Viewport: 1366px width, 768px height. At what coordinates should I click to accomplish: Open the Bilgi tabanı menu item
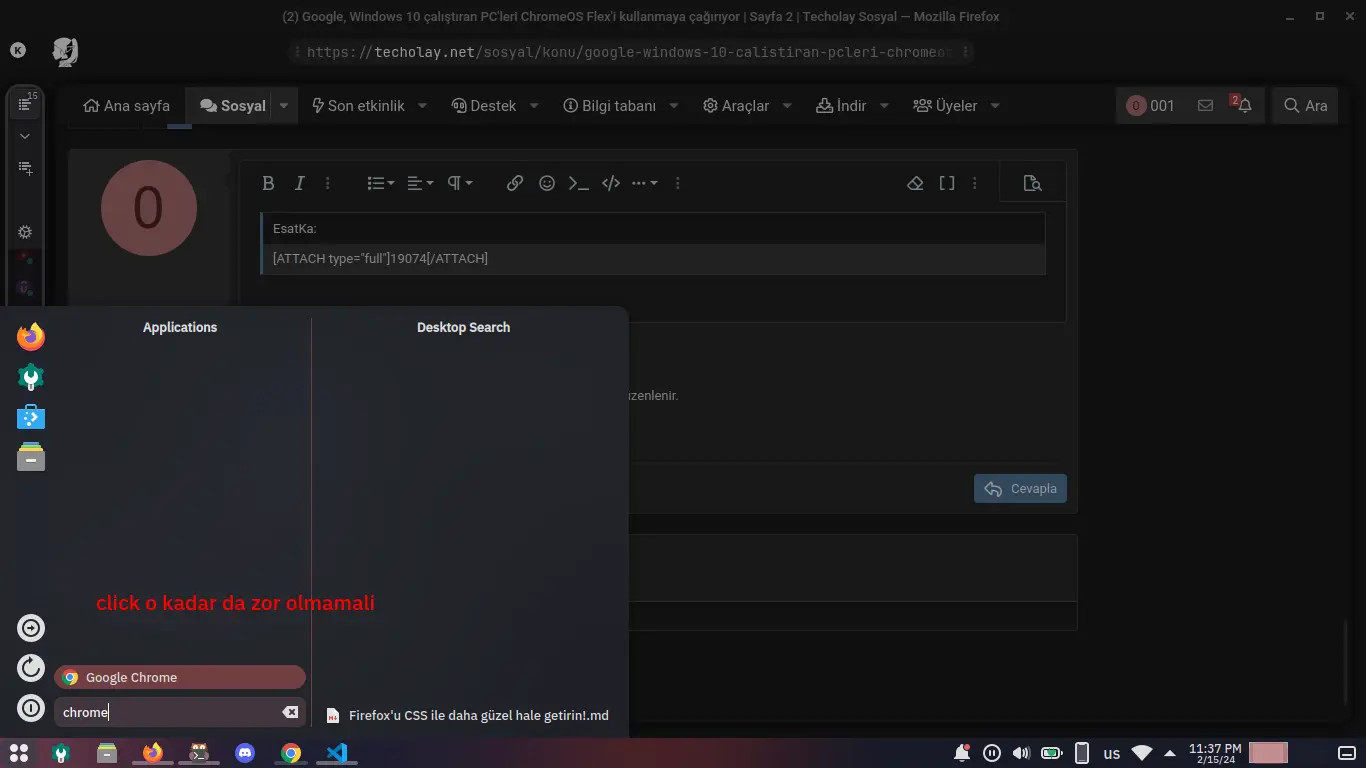pos(609,105)
